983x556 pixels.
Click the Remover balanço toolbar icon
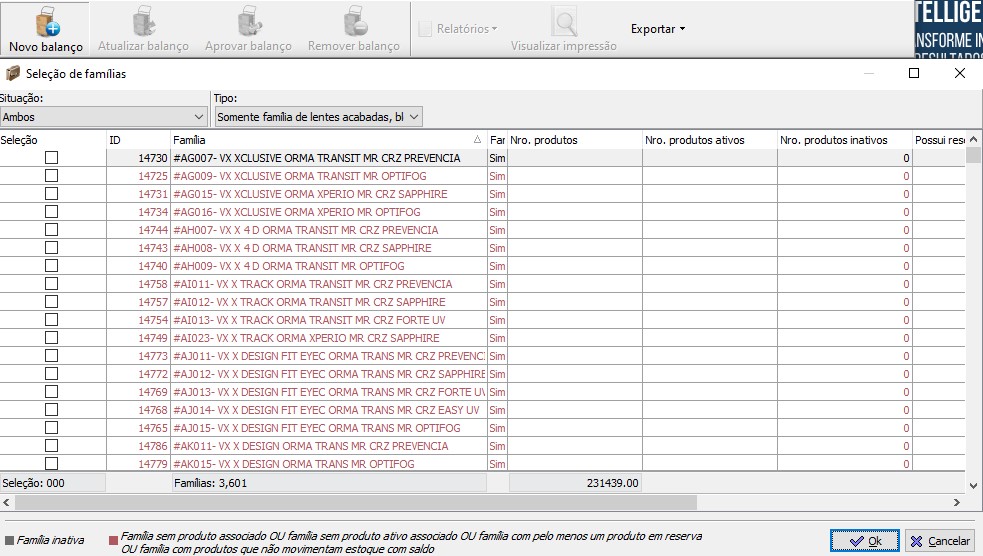355,21
